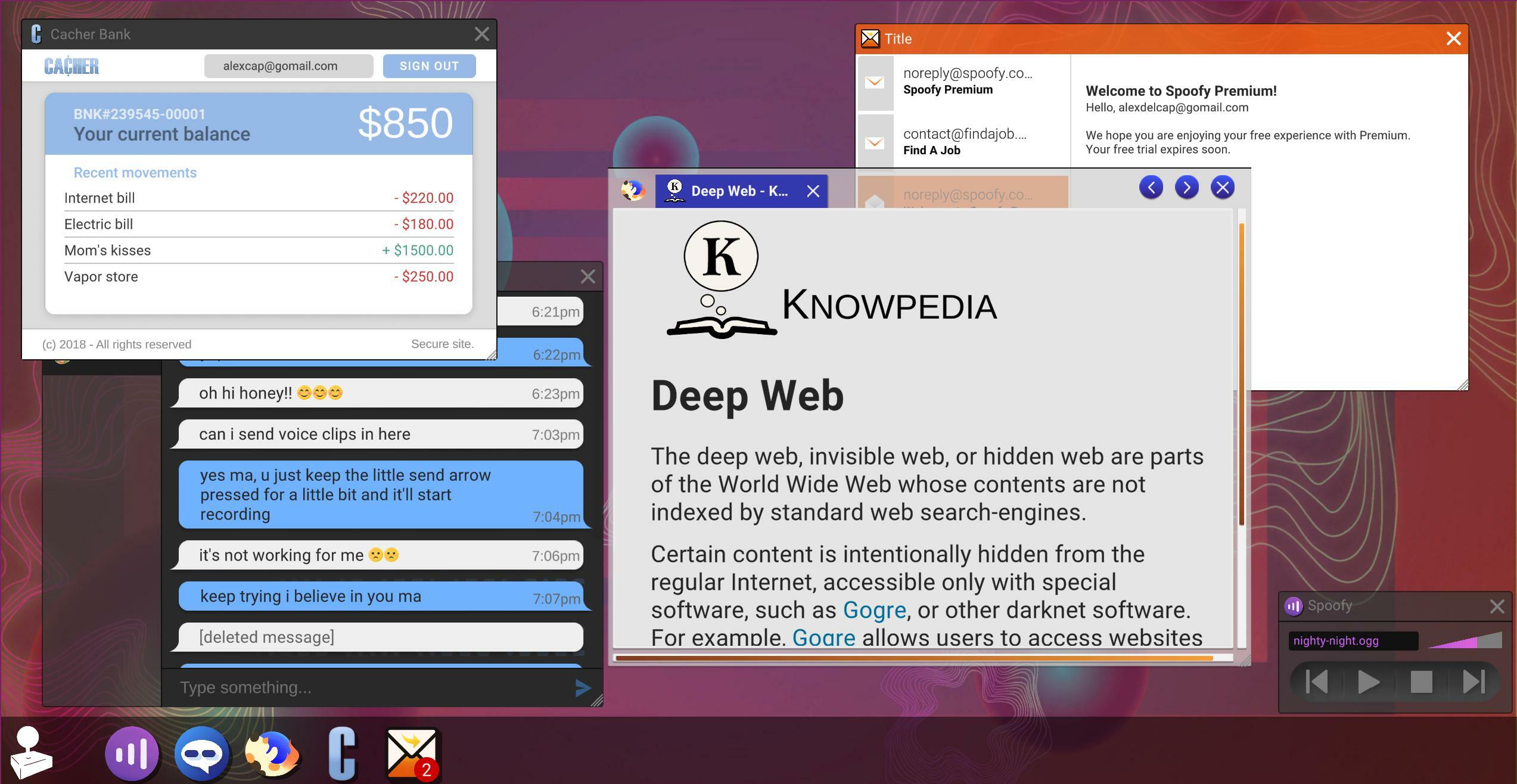This screenshot has height=784, width=1517.
Task: Close the Cacher Bank window
Action: [481, 34]
